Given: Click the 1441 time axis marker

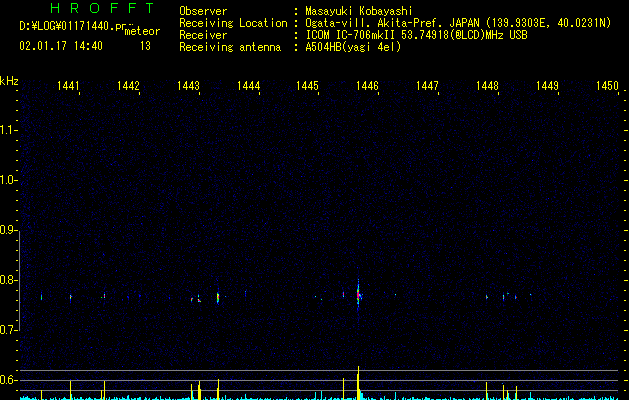Looking at the screenshot, I should (x=68, y=86).
